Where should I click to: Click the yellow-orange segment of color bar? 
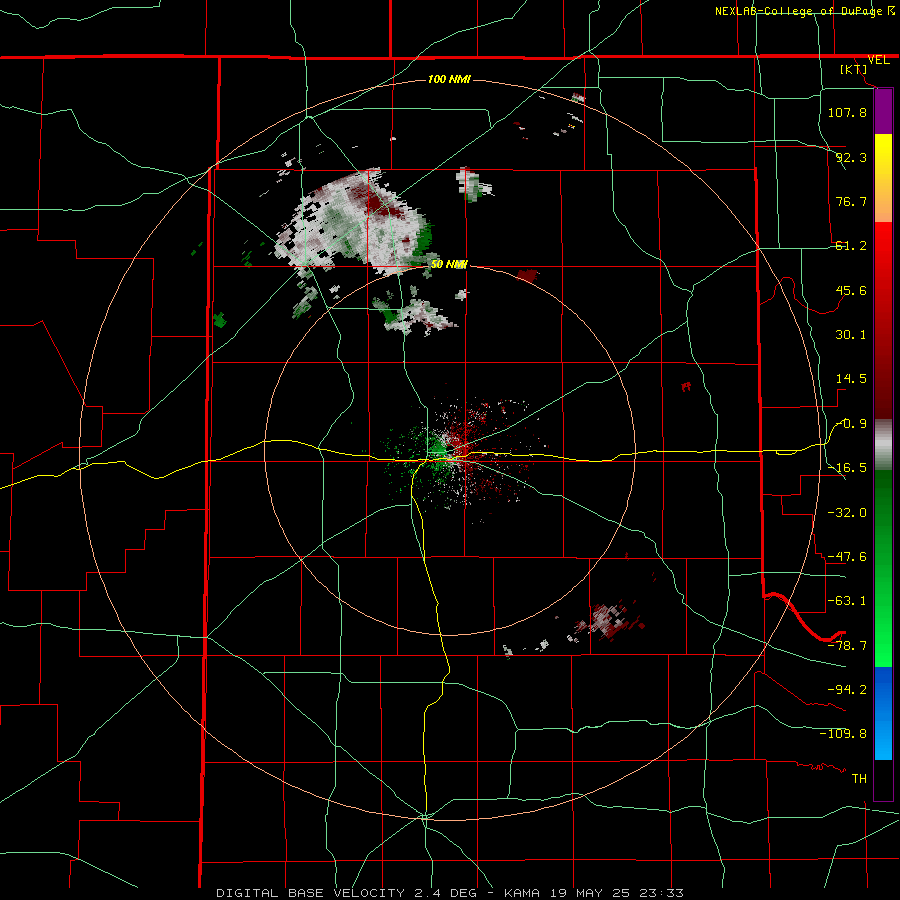[883, 178]
